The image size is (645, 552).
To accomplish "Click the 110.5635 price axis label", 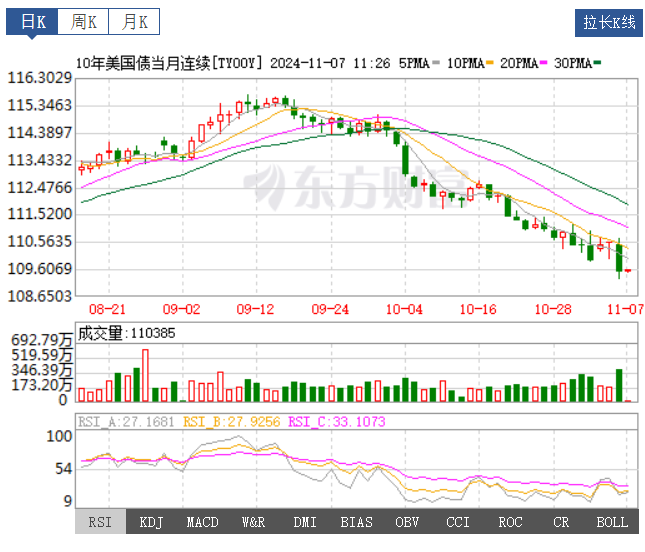I will pyautogui.click(x=40, y=241).
